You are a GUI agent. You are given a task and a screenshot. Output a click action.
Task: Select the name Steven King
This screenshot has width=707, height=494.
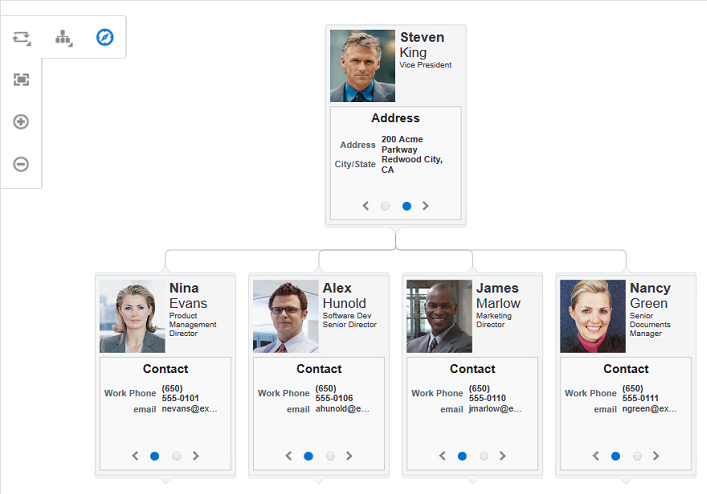pyautogui.click(x=422, y=45)
